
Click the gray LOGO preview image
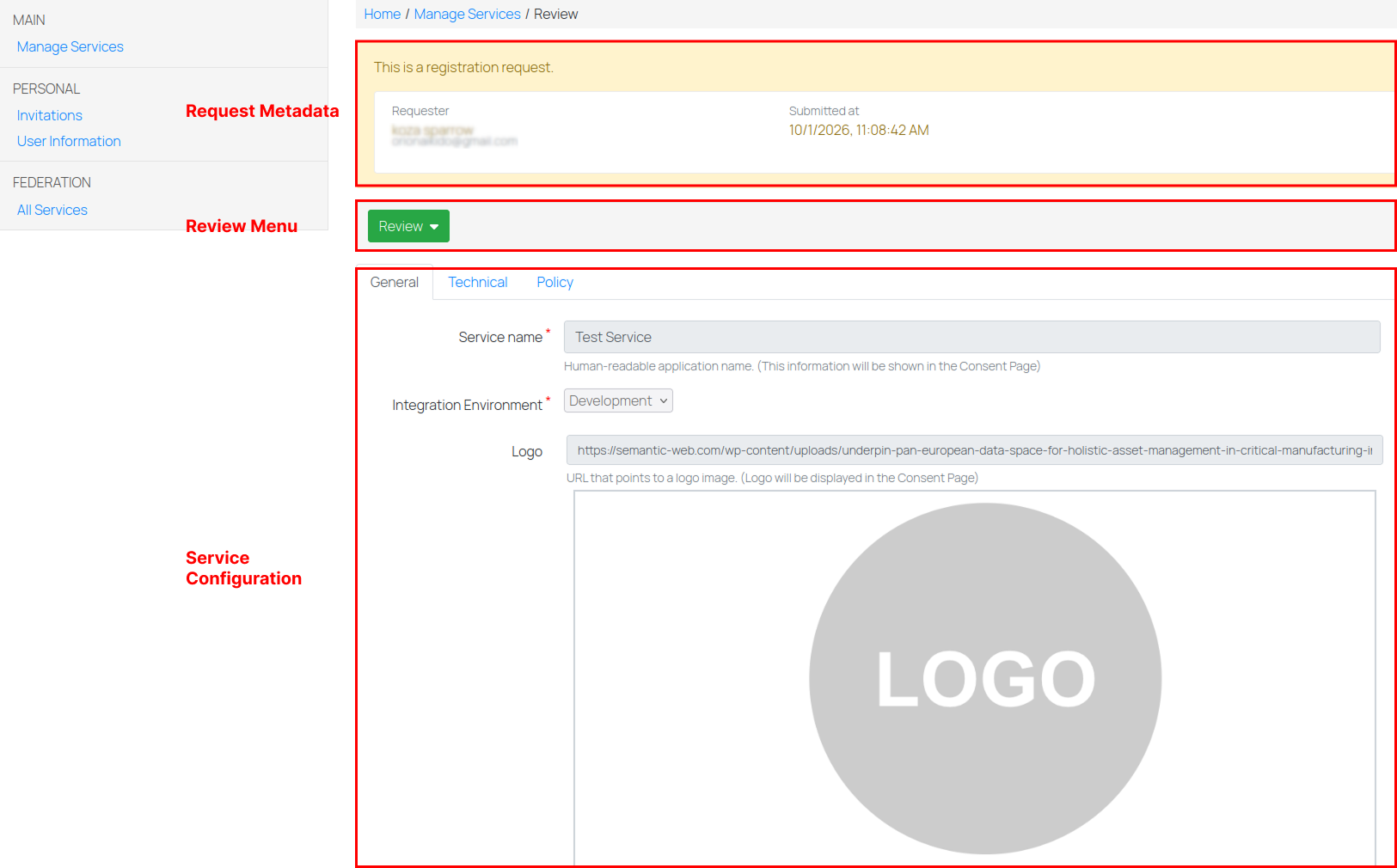click(985, 678)
